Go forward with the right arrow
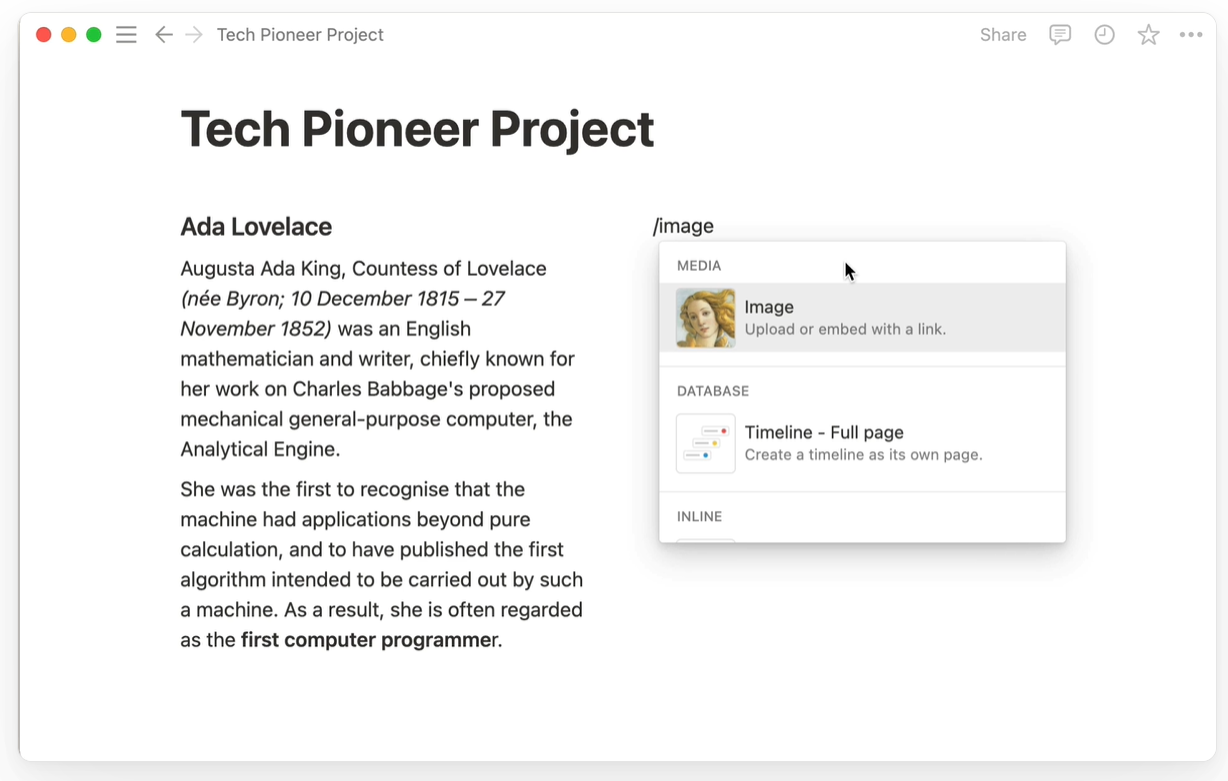 194,35
